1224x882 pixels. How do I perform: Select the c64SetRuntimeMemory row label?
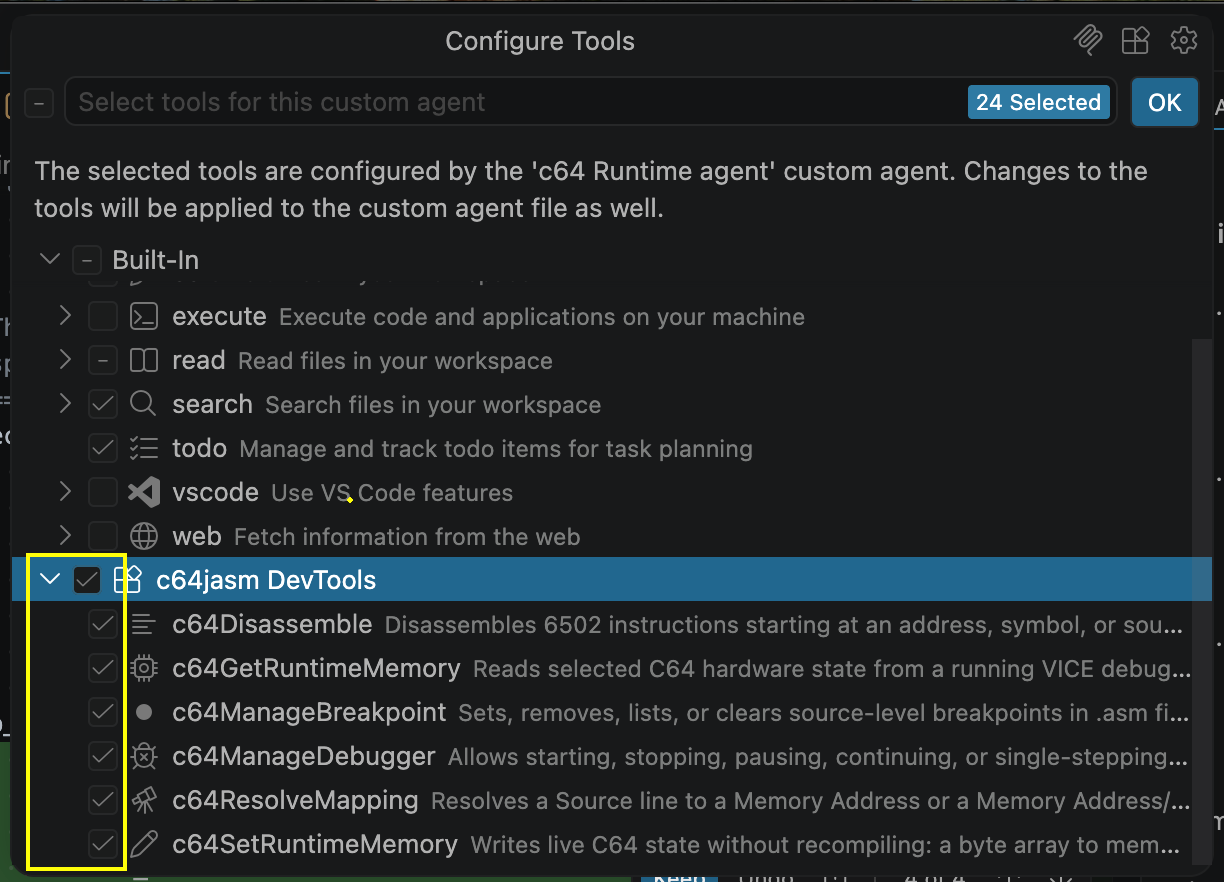click(x=315, y=845)
